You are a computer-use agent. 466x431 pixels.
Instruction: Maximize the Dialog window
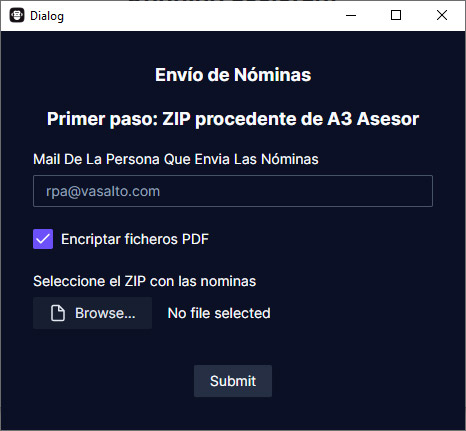click(396, 15)
